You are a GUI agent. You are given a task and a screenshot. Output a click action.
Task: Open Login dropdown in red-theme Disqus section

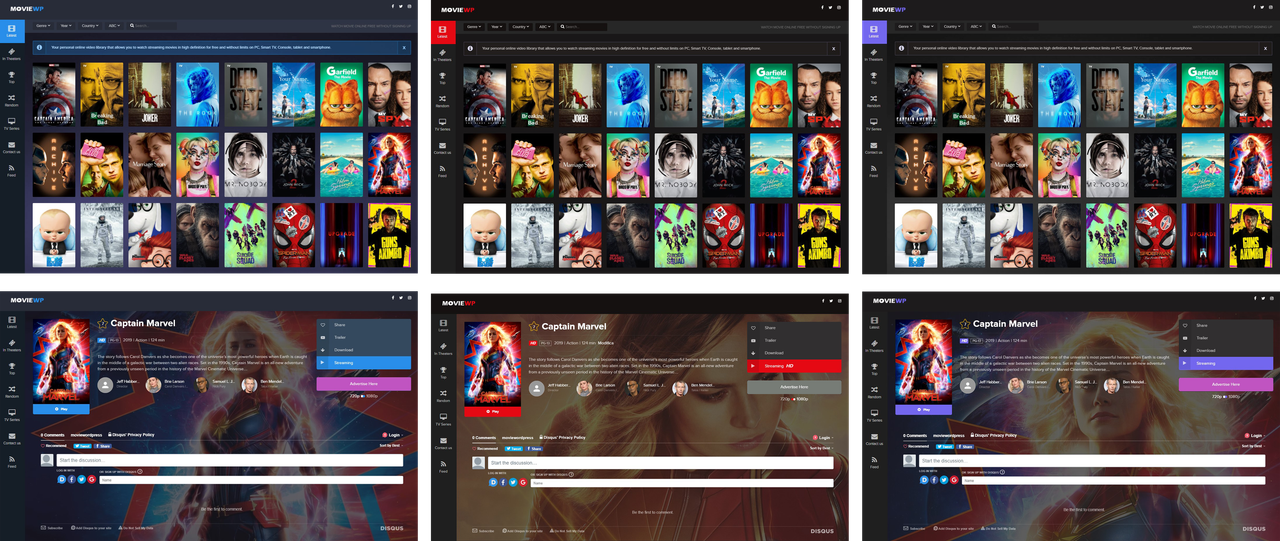coord(823,438)
